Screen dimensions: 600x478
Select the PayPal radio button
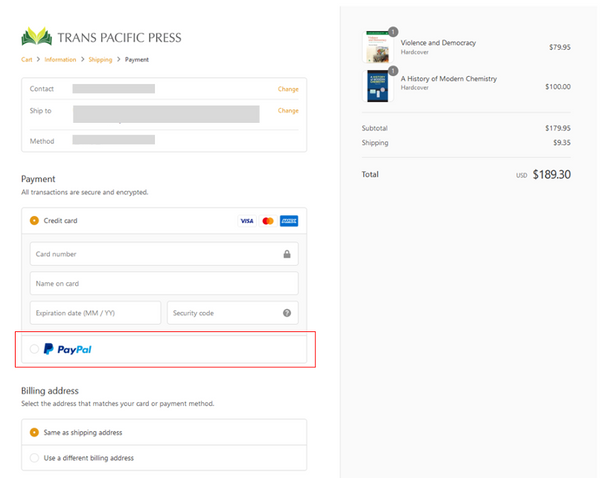[35, 349]
